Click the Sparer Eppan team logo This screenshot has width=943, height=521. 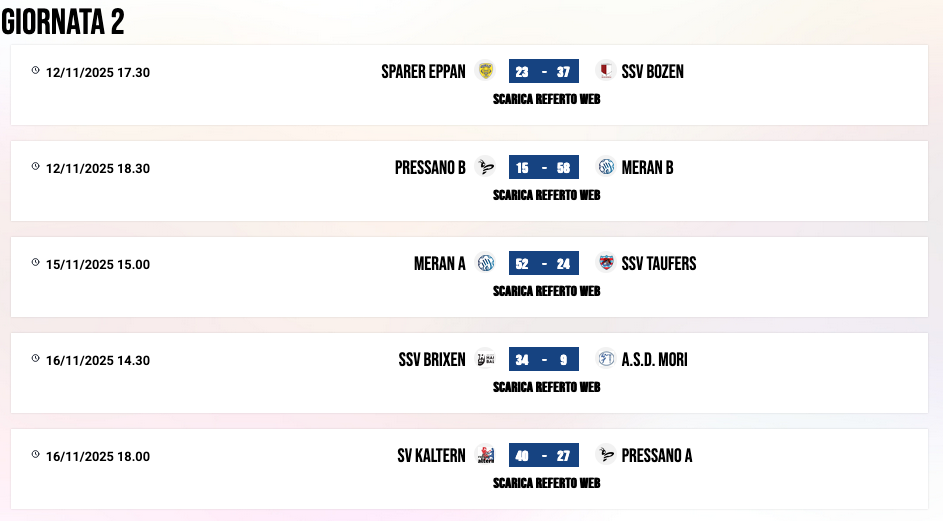pyautogui.click(x=486, y=70)
